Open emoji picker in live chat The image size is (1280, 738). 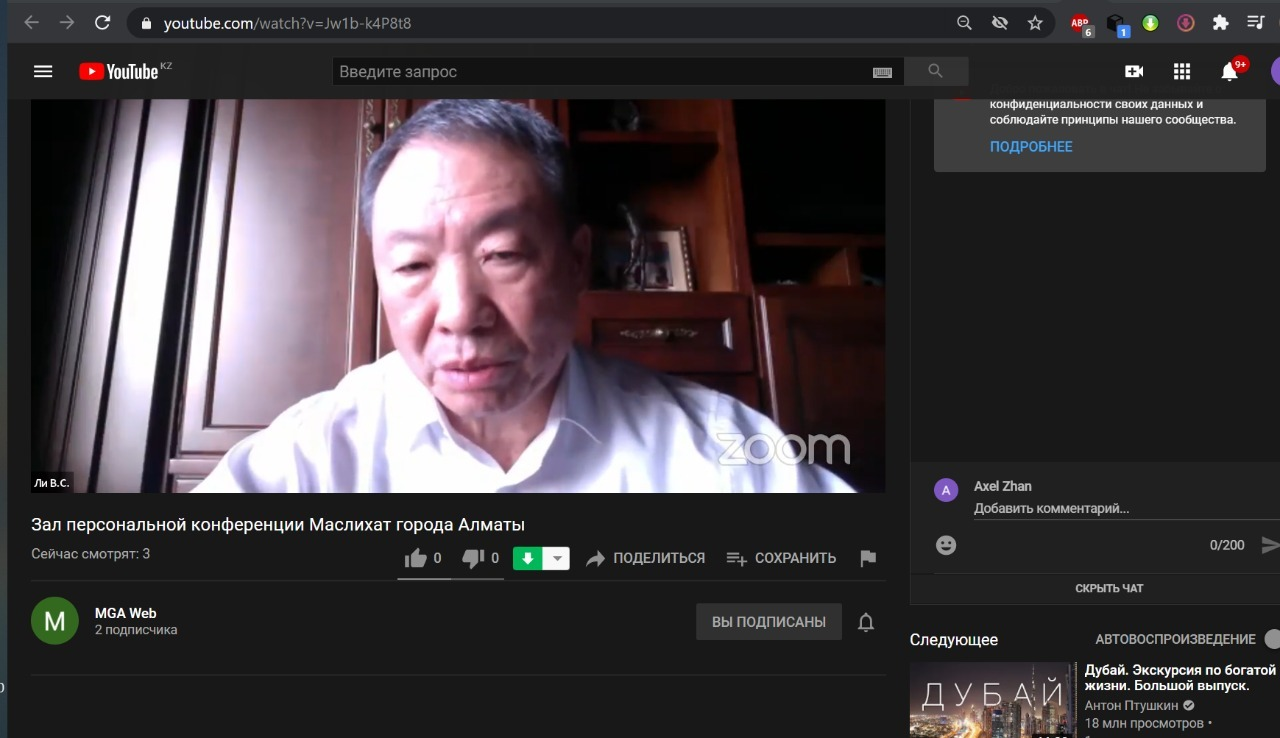pyautogui.click(x=946, y=545)
